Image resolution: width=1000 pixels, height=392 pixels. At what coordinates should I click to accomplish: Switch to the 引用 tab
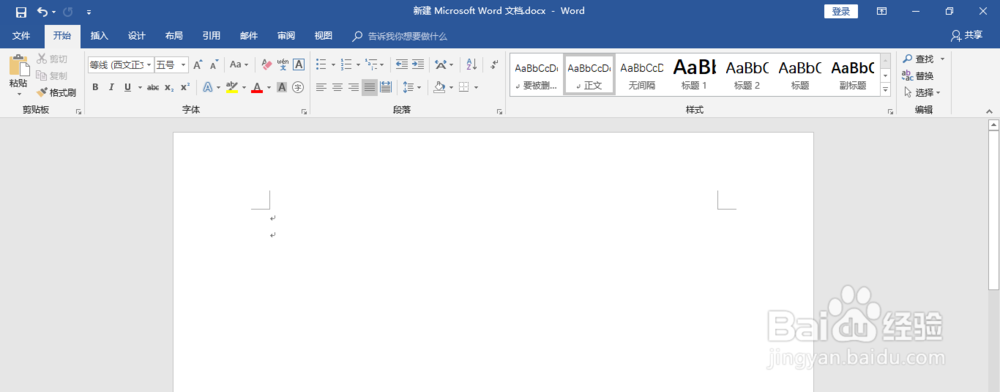(x=211, y=36)
